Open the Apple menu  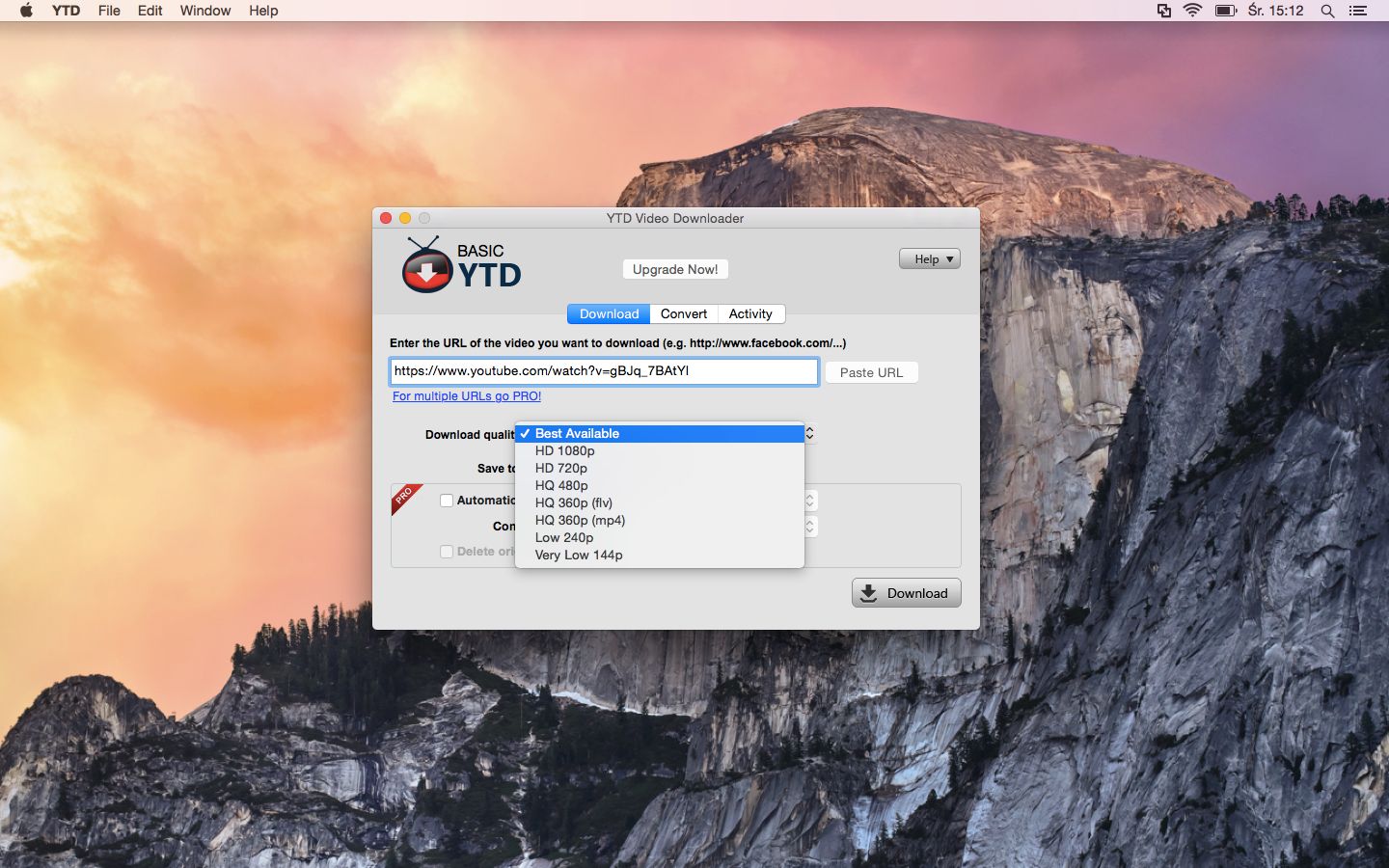(26, 11)
